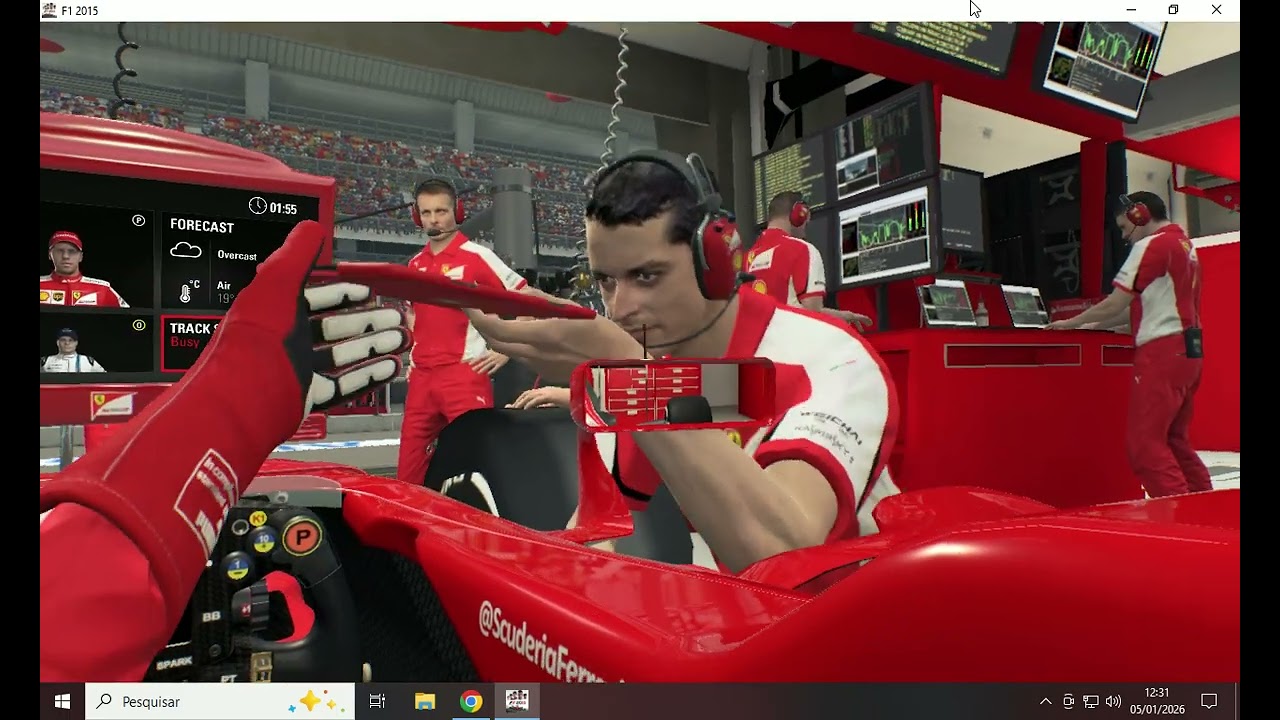Open the notification center icon
The image size is (1280, 720).
1209,702
